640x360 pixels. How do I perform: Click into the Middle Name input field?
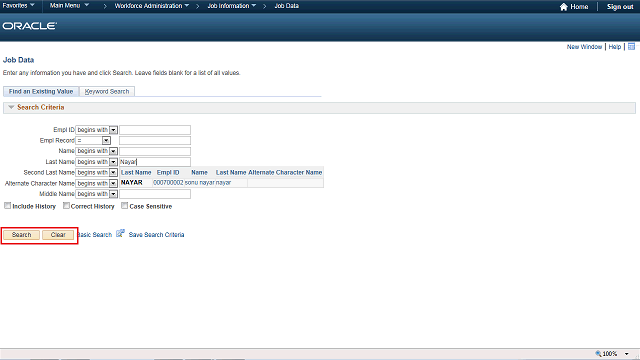tap(155, 194)
